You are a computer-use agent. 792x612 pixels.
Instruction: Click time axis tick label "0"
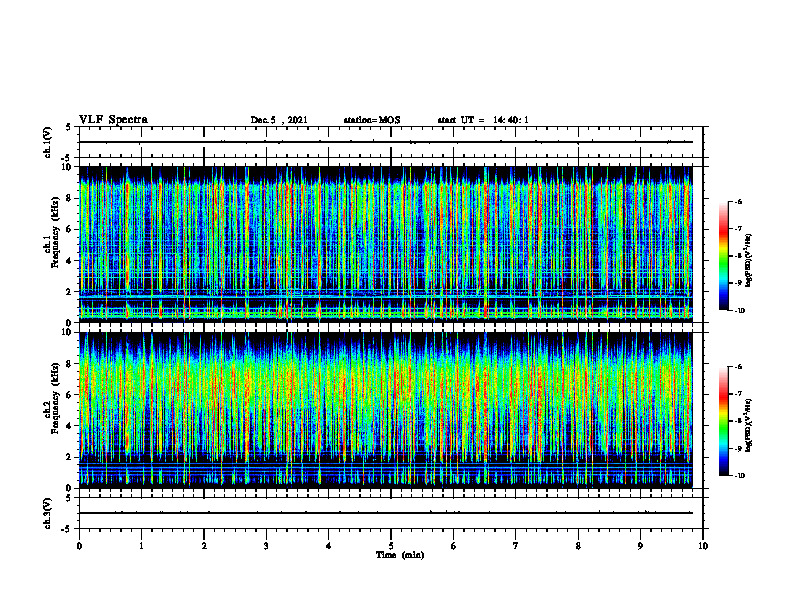(79, 546)
